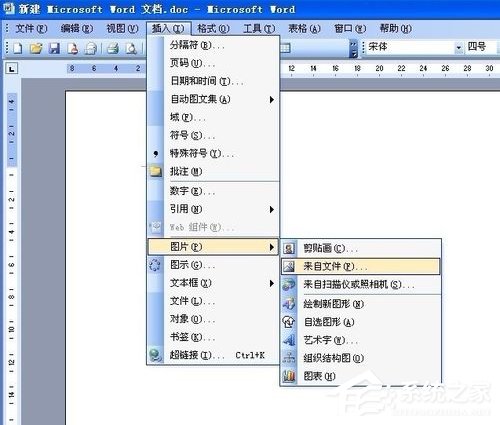
Task: Click the 插入(I) menu
Action: [x=168, y=29]
